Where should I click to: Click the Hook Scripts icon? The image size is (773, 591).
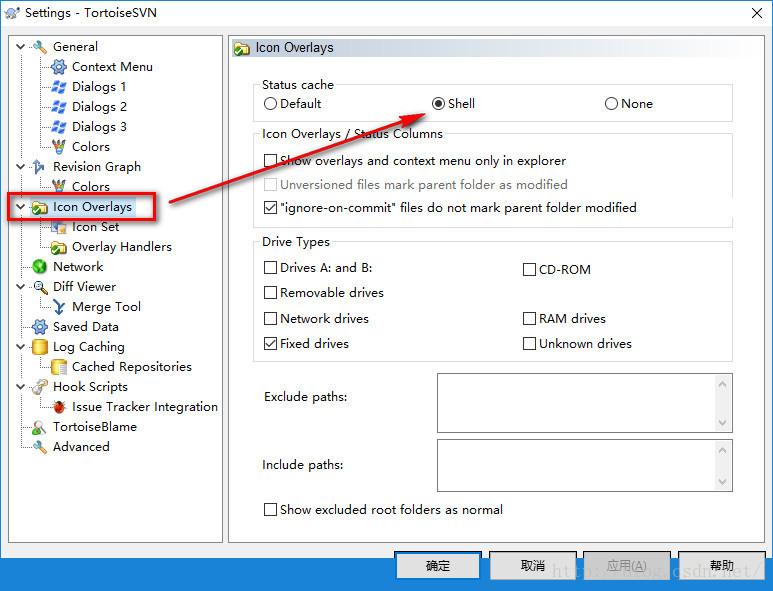39,387
